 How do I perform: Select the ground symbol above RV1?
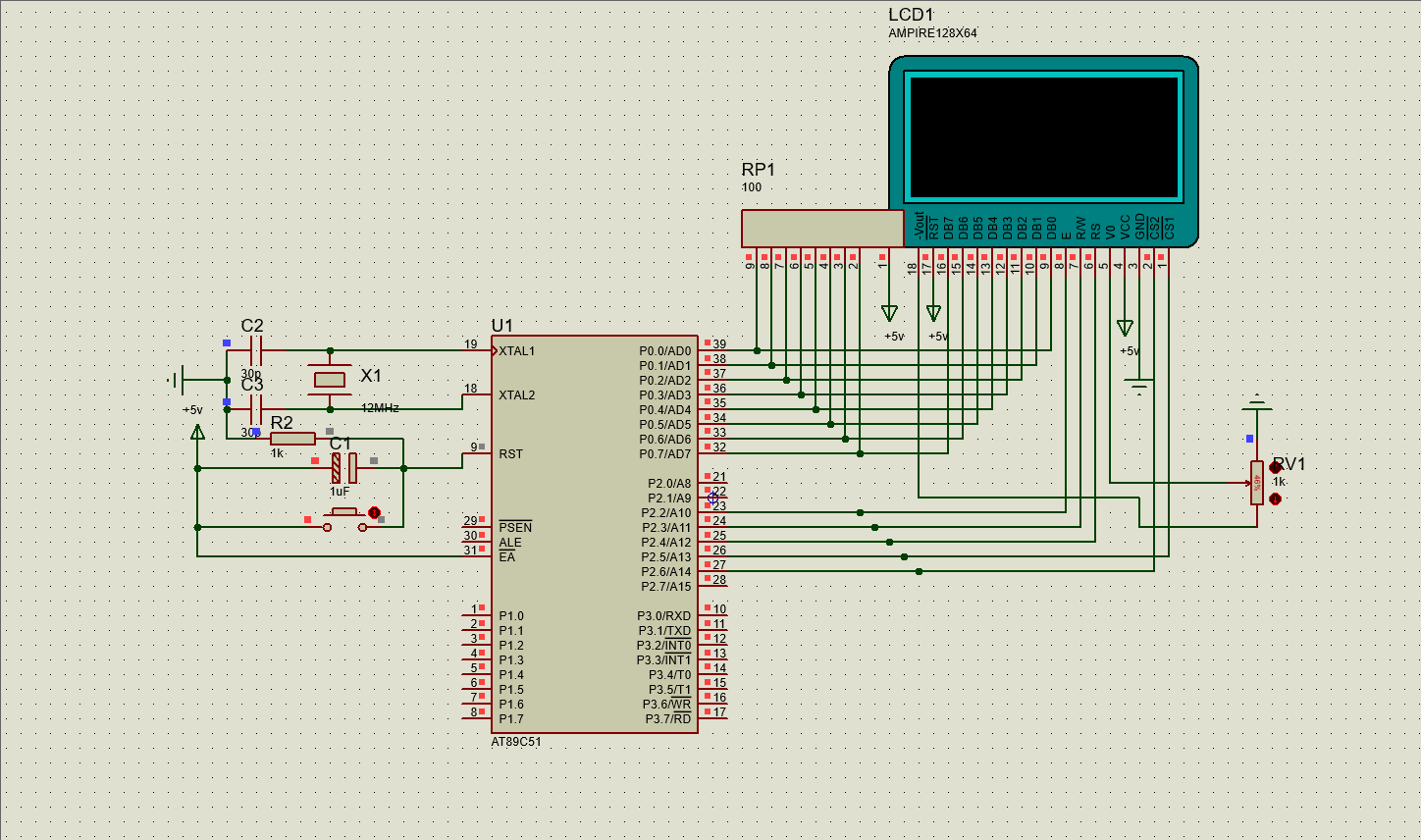[x=1256, y=403]
